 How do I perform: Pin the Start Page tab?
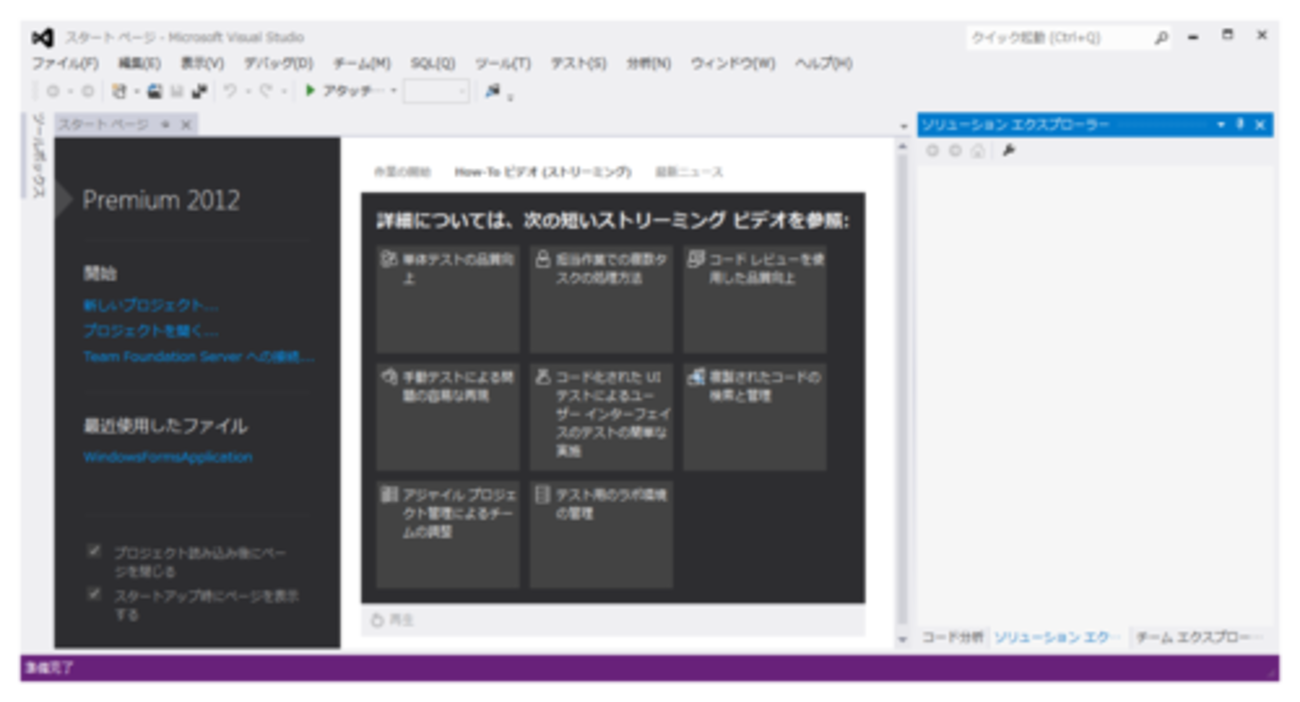click(166, 125)
